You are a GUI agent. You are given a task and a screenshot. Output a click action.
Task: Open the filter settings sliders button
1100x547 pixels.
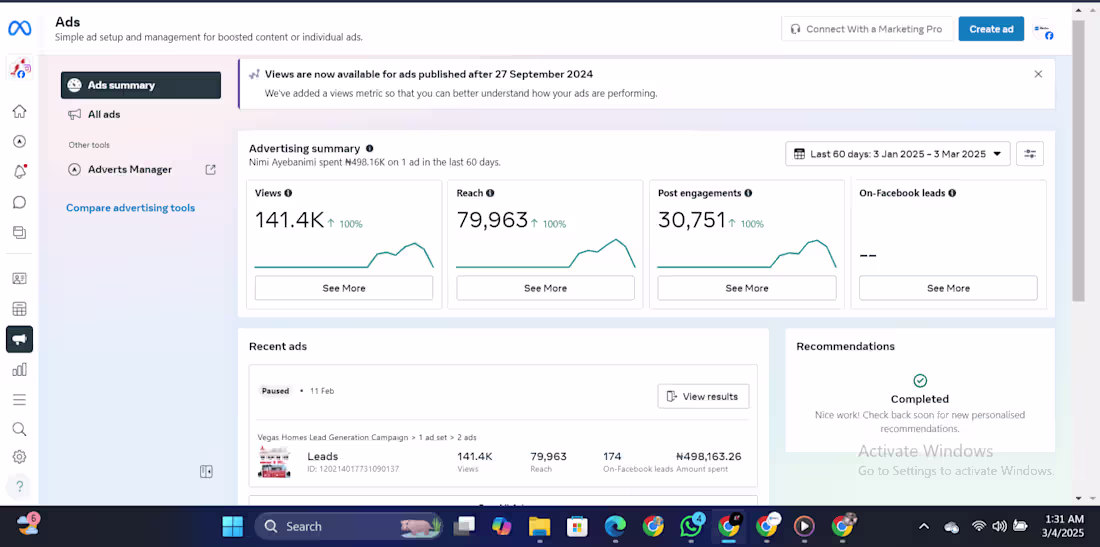pos(1030,154)
